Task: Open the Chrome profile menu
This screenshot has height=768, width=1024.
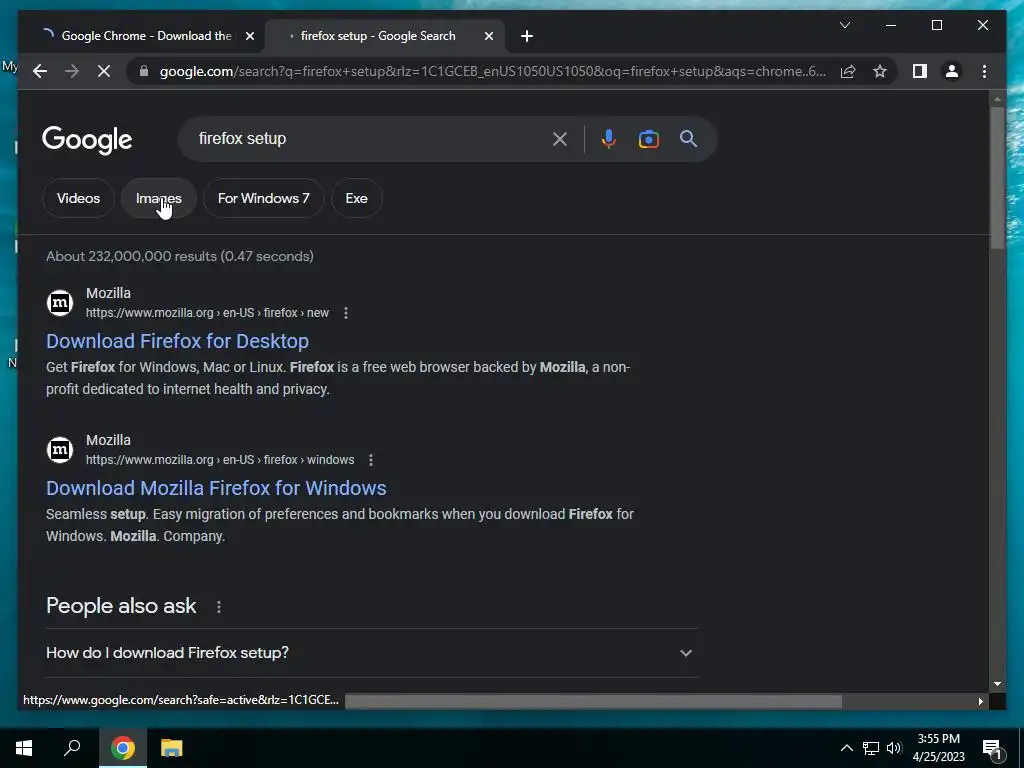Action: [x=952, y=71]
